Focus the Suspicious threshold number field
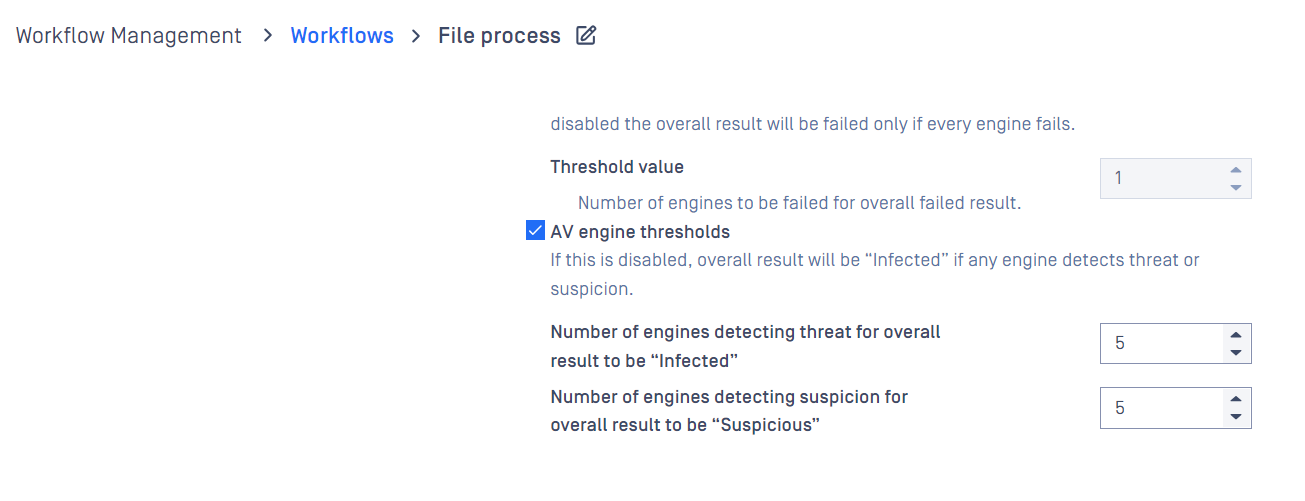The width and height of the screenshot is (1305, 501). tap(1162, 408)
